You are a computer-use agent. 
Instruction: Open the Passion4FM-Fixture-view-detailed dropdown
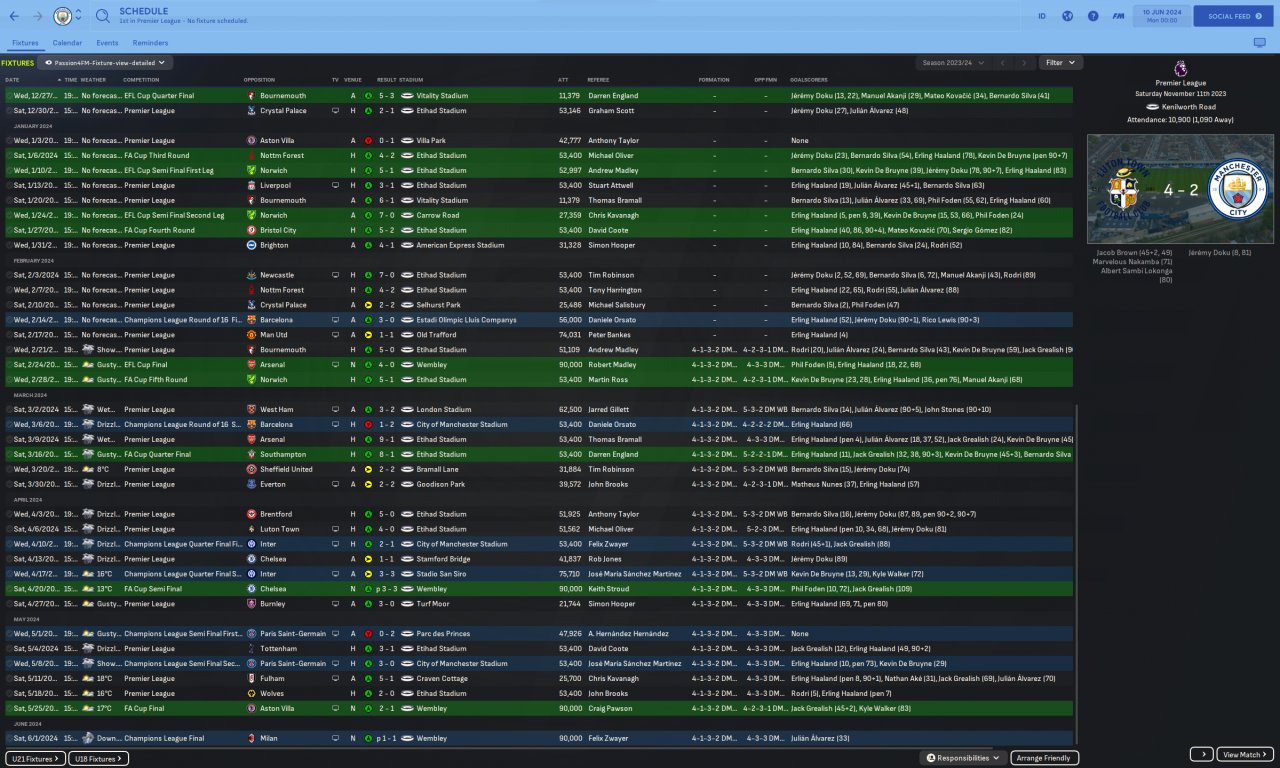[x=105, y=62]
